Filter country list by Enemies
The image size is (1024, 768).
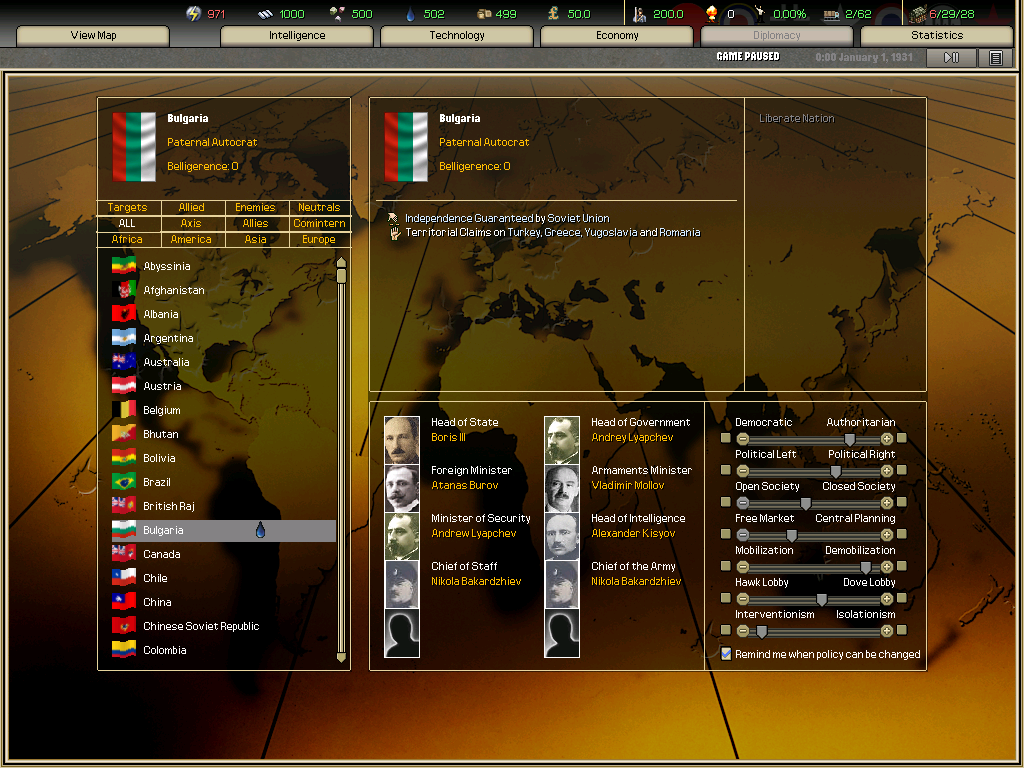[255, 207]
